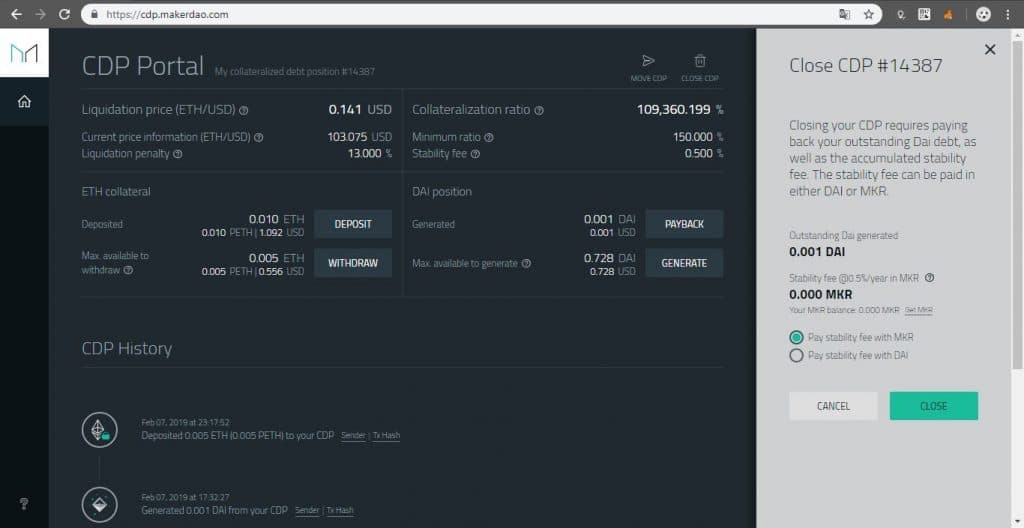Click the 0.728 DAI max generate value
This screenshot has width=1024, height=528.
pos(609,258)
